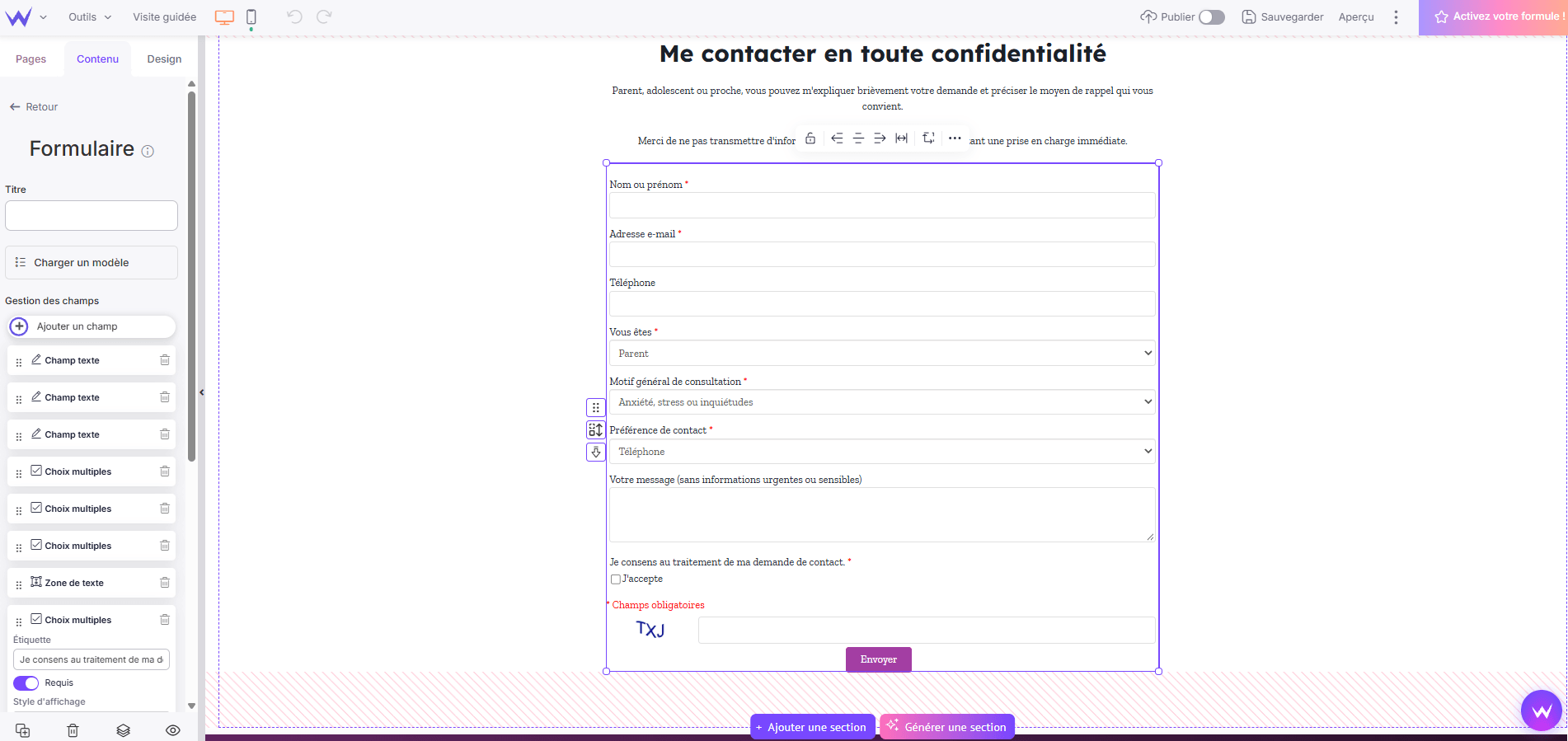Viewport: 1568px width, 741px height.
Task: Click the move-down arrow handle beside the form
Action: click(x=596, y=452)
